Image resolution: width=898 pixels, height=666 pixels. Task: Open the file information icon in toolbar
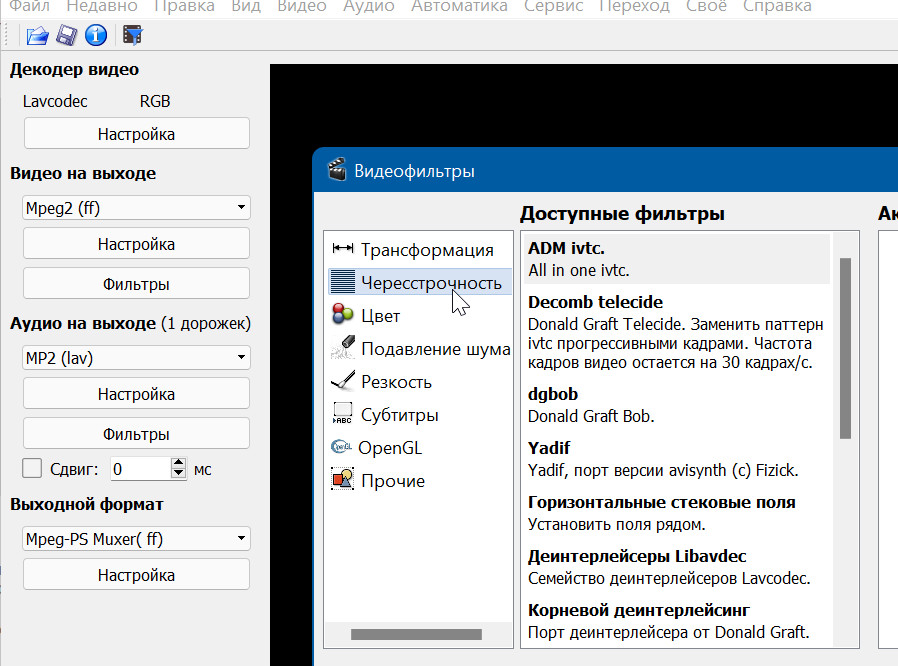pos(96,36)
